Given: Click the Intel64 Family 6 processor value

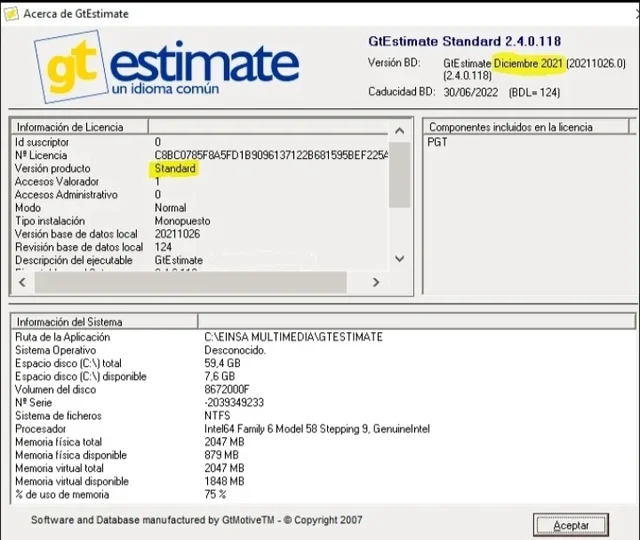Looking at the screenshot, I should pyautogui.click(x=317, y=429).
